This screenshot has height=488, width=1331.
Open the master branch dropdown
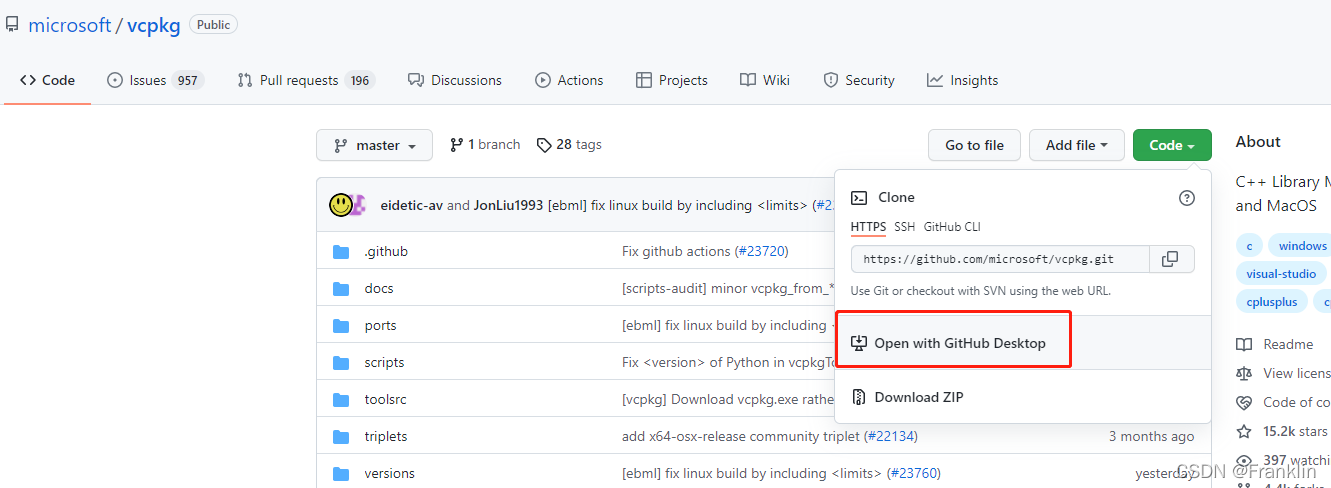374,145
